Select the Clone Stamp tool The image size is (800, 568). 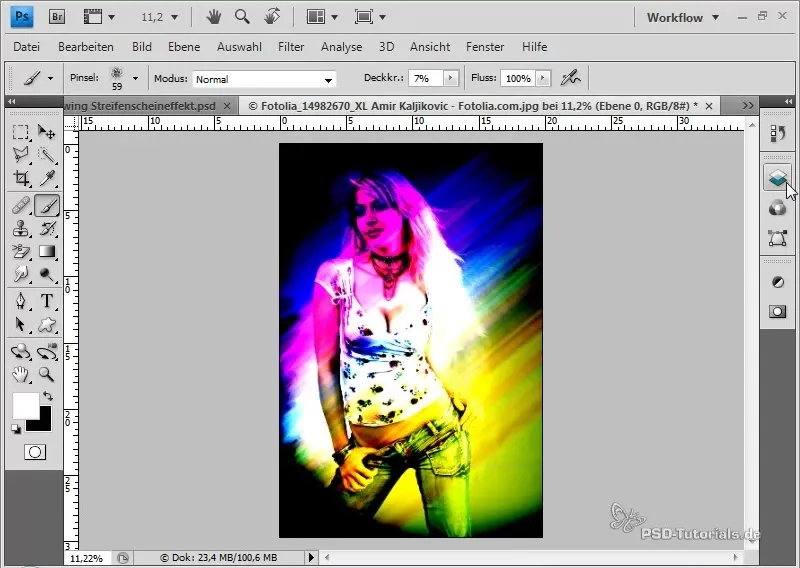pyautogui.click(x=20, y=229)
